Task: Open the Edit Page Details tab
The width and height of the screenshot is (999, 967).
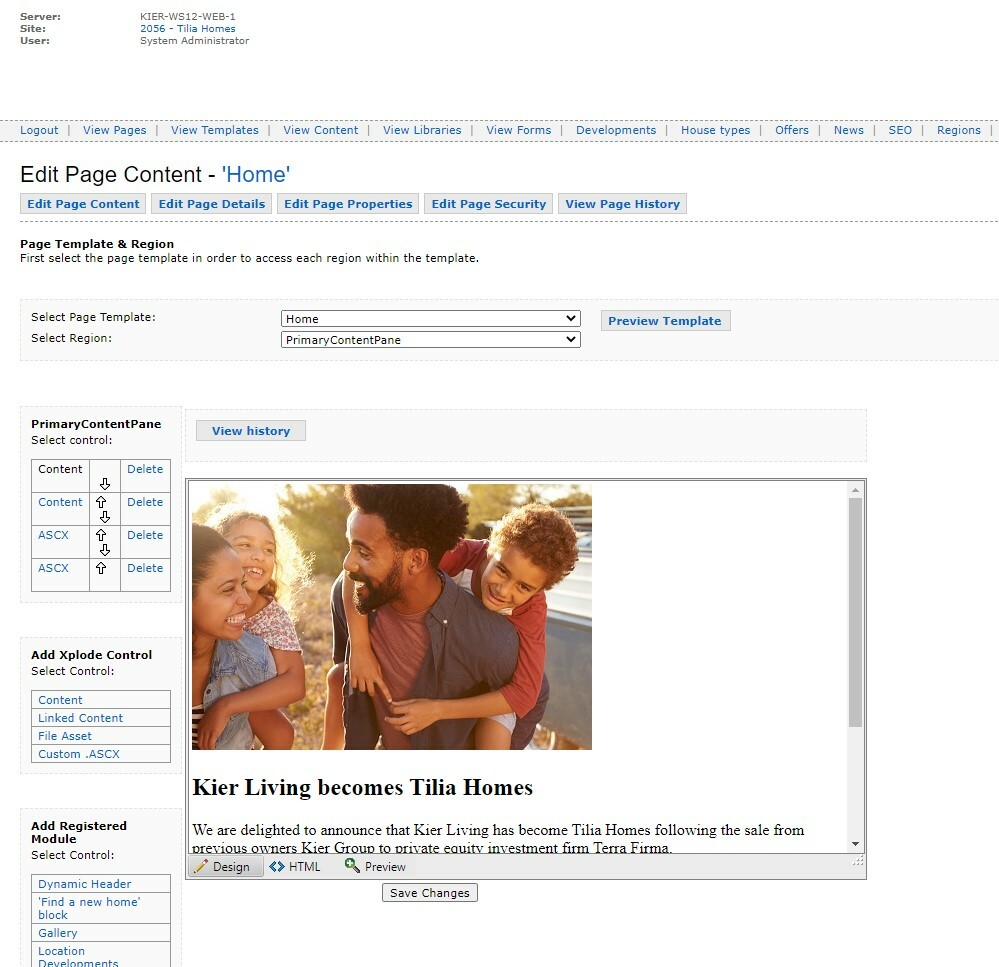Action: 212,204
